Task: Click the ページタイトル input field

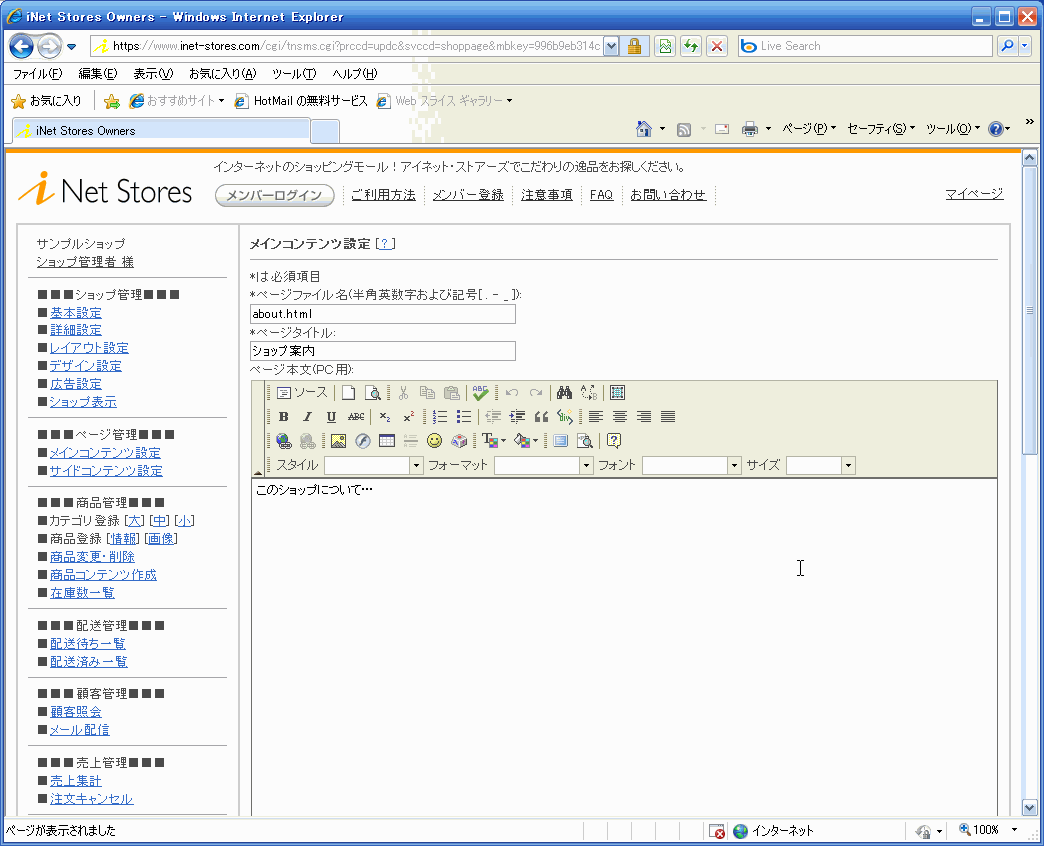Action: (382, 351)
